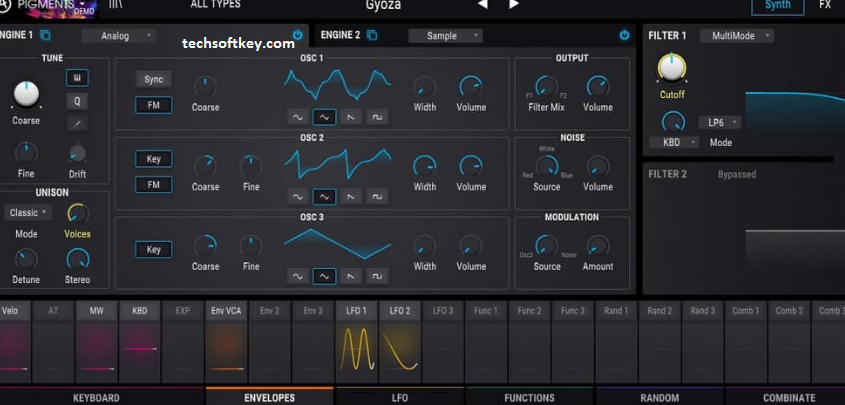Choose triangle waveform for OSC 1

click(324, 117)
